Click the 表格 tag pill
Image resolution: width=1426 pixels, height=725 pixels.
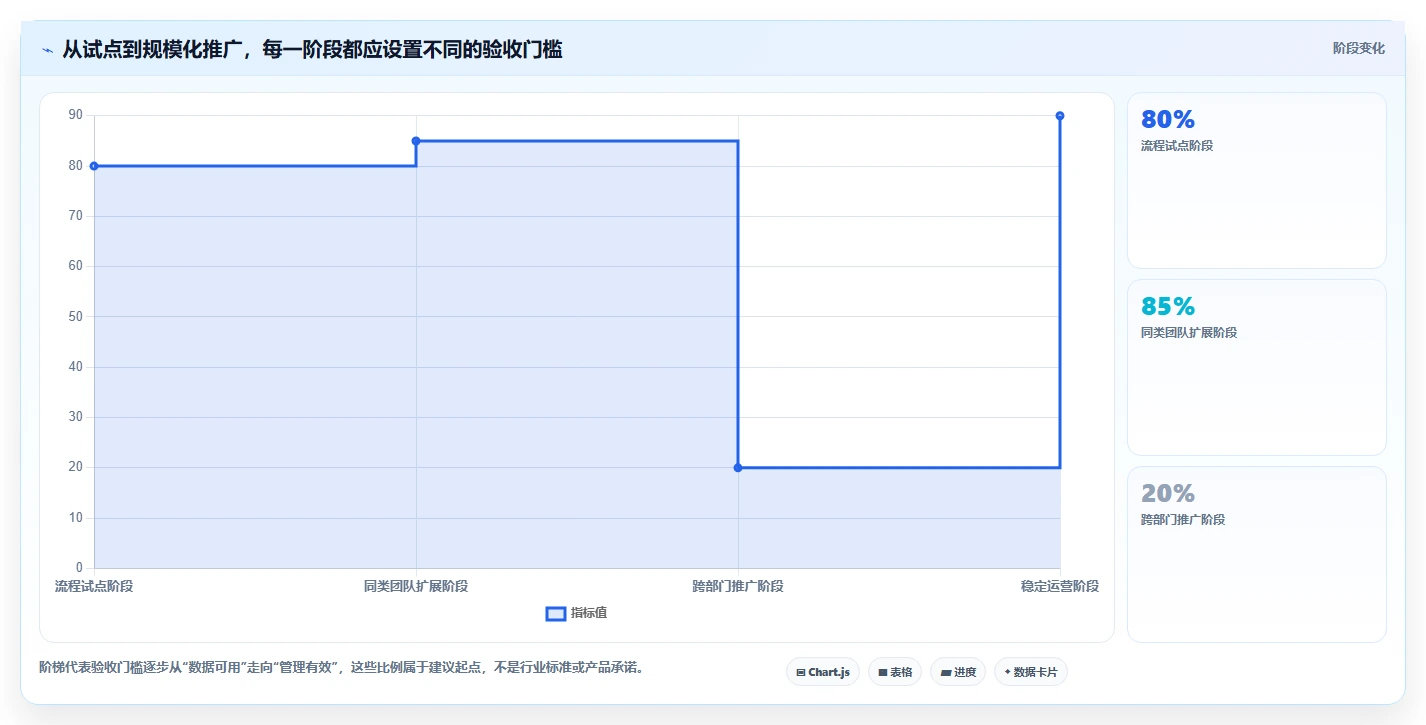895,672
